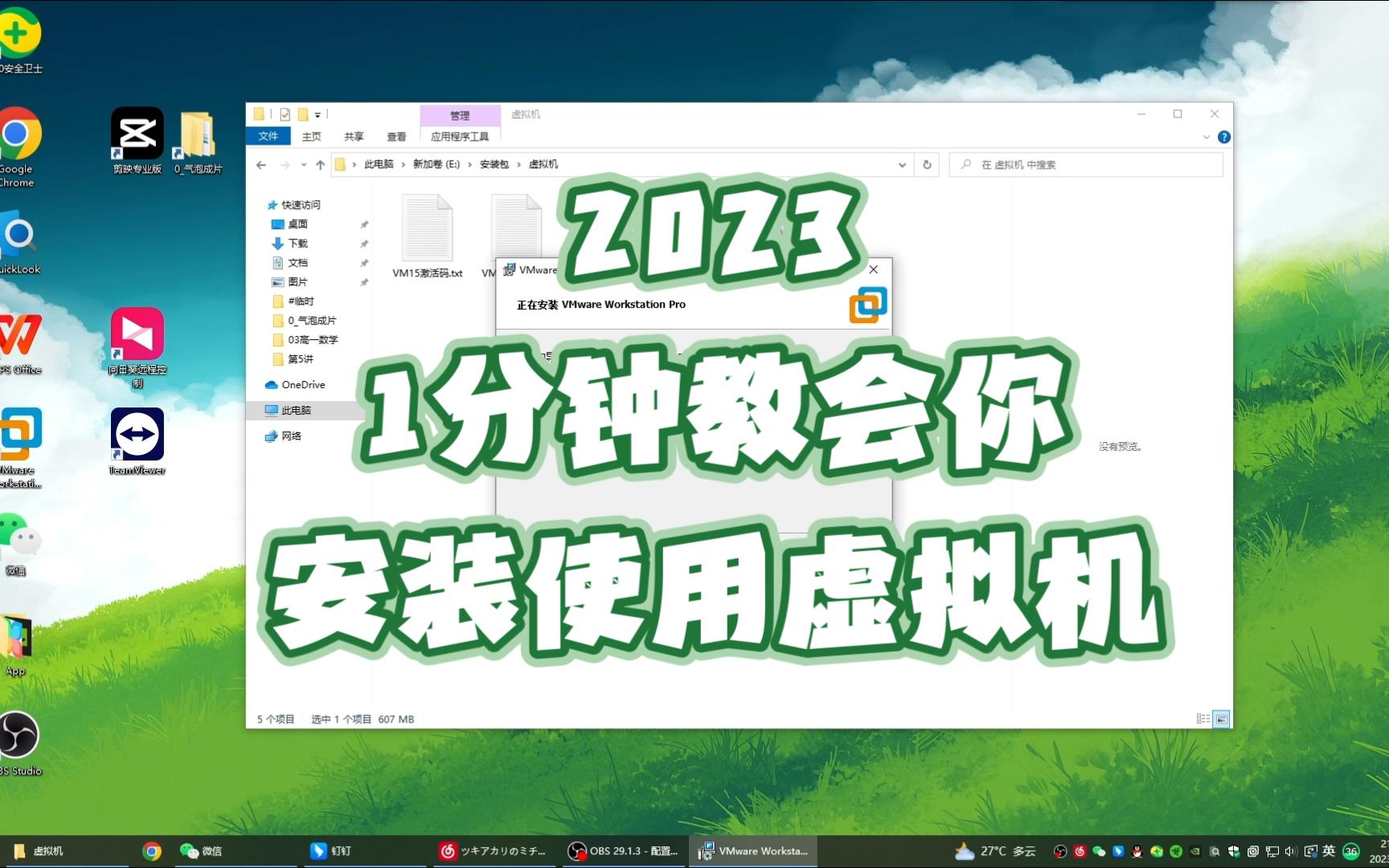Click the address bar refresh button
The height and width of the screenshot is (868, 1389).
927,165
